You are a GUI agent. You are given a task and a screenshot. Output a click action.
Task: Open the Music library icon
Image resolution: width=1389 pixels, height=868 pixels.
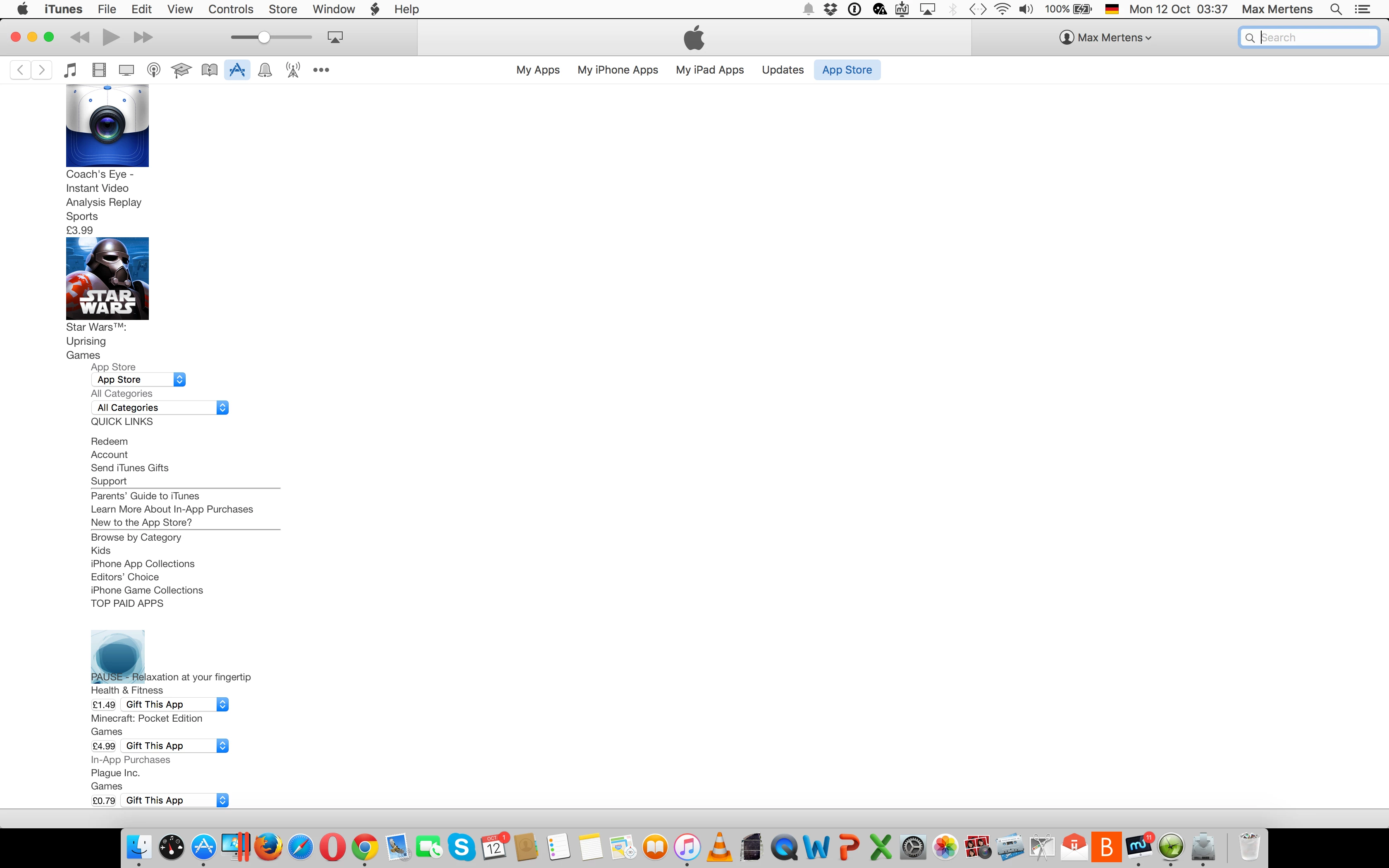[71, 70]
